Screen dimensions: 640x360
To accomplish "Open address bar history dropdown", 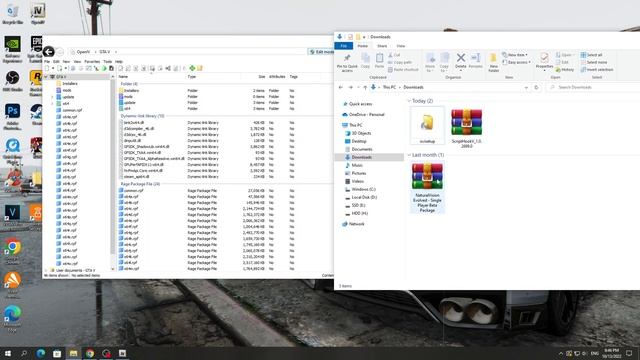I will 526,87.
